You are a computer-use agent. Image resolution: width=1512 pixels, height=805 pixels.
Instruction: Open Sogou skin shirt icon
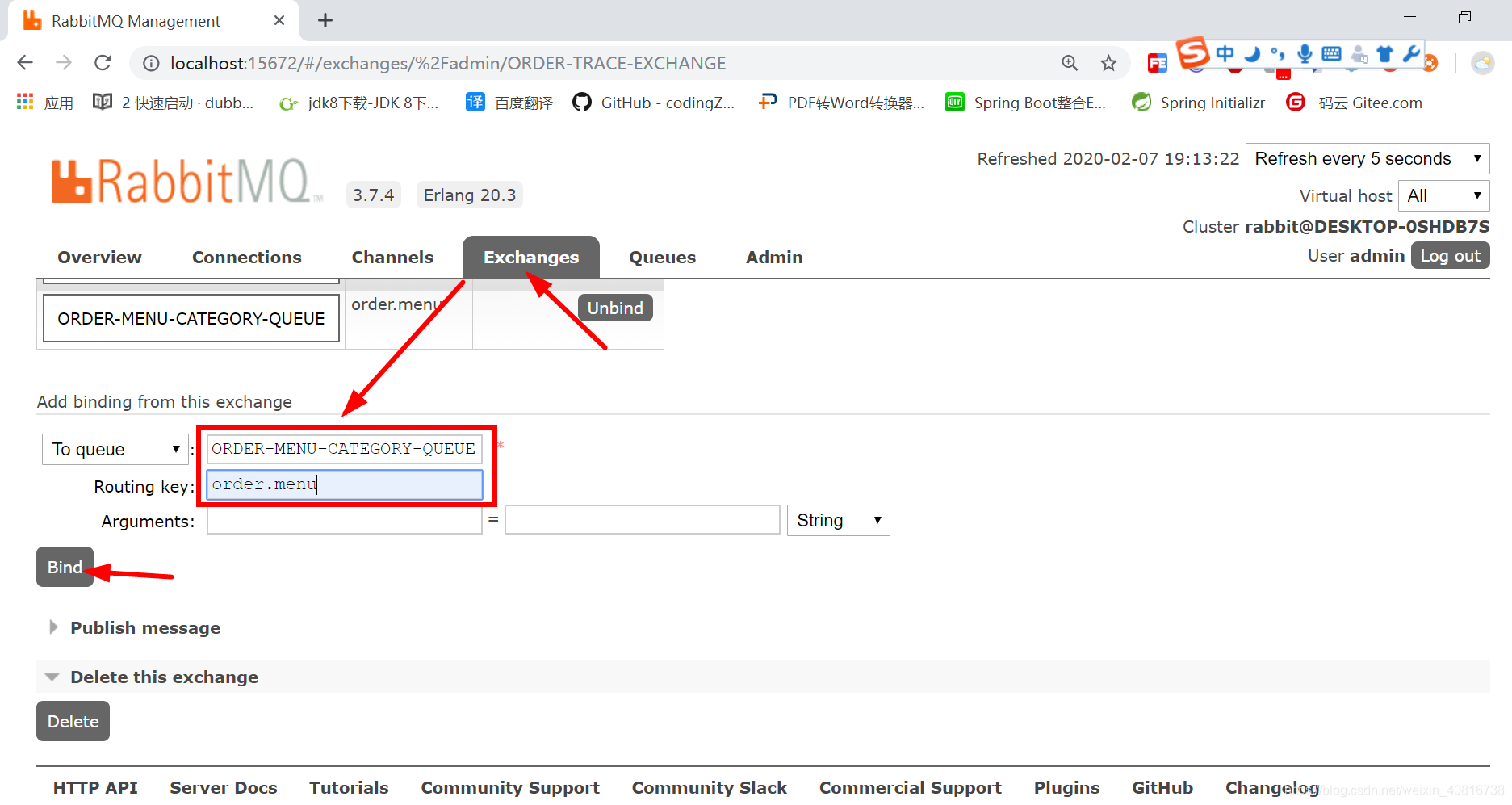coord(1385,54)
